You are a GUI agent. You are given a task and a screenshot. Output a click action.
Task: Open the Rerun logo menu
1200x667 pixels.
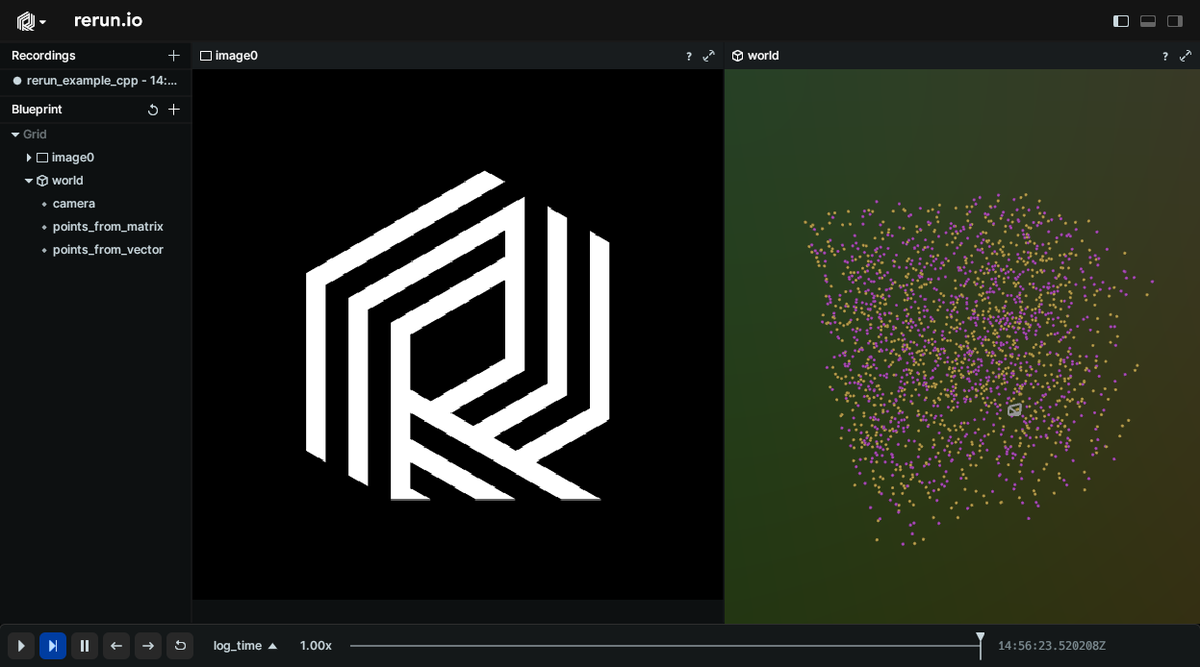[x=32, y=21]
